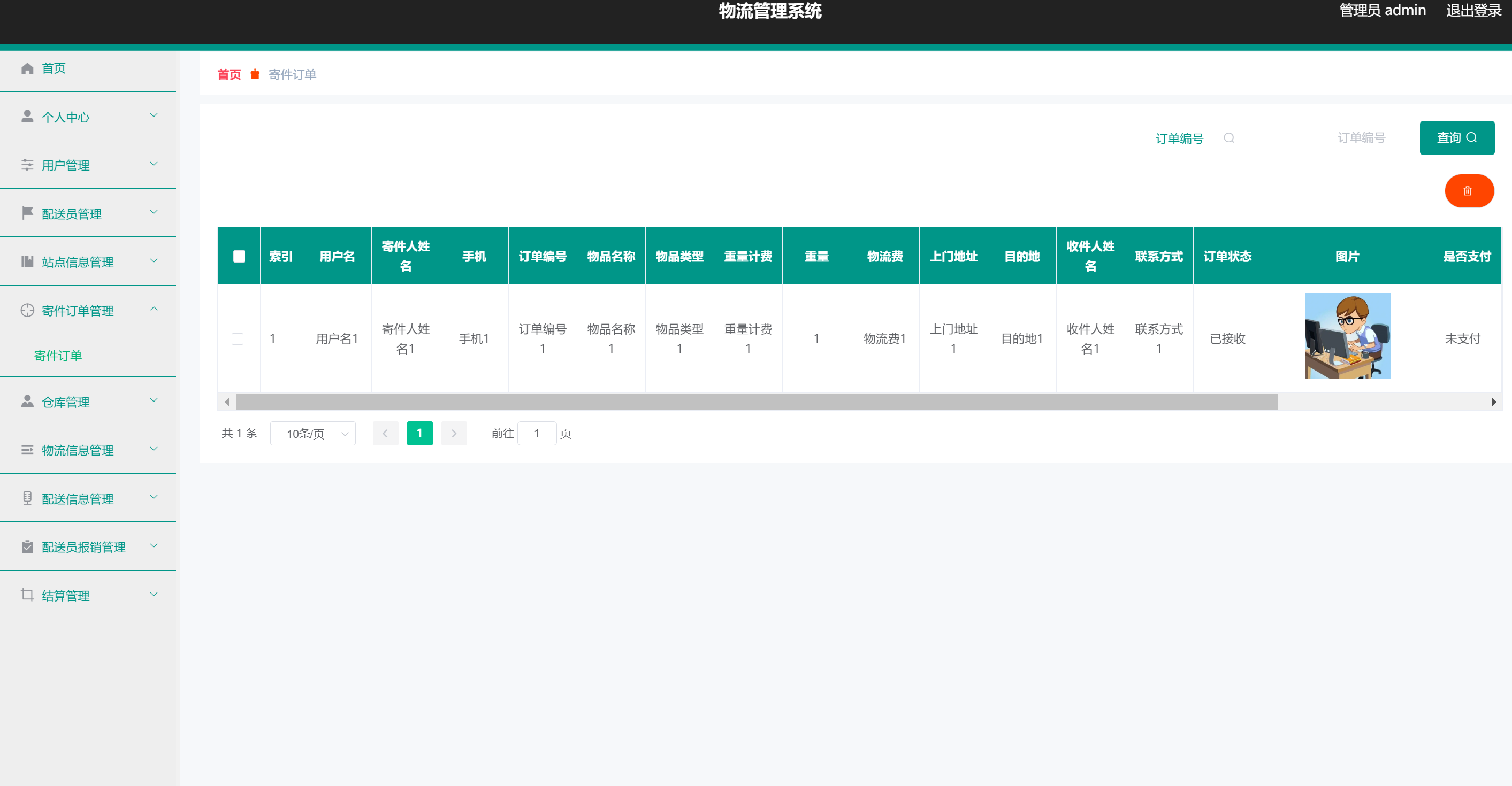1512x786 pixels.
Task: Click the crop icon beside 结算管理
Action: [x=27, y=595]
